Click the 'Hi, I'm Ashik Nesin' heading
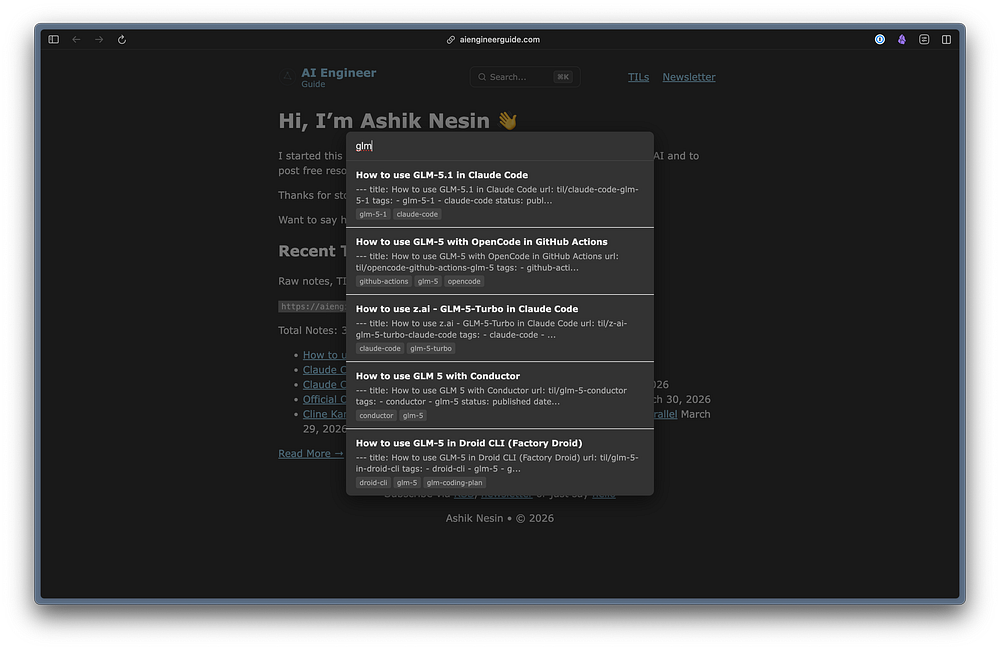 pyautogui.click(x=397, y=121)
